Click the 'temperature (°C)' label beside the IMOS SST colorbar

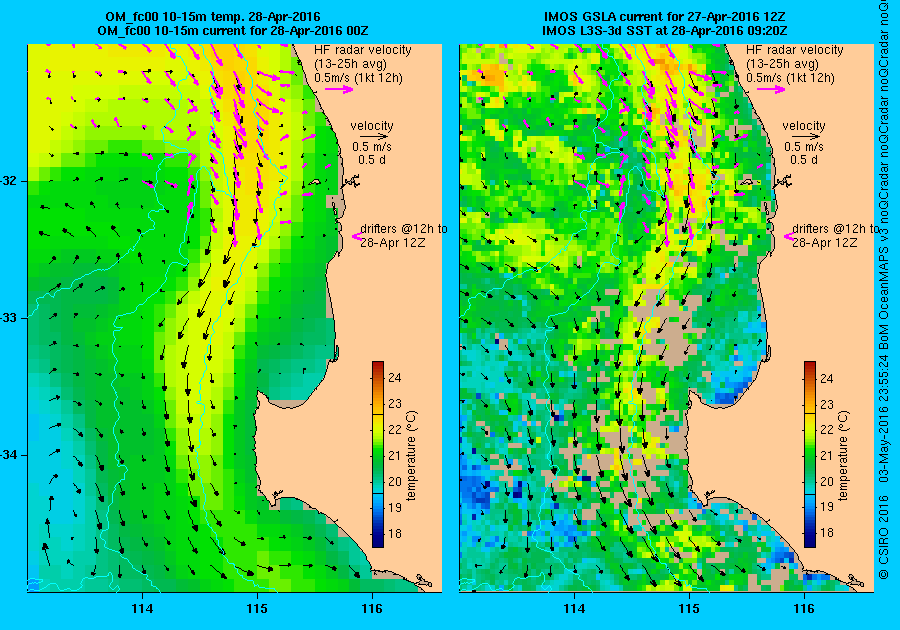(843, 456)
